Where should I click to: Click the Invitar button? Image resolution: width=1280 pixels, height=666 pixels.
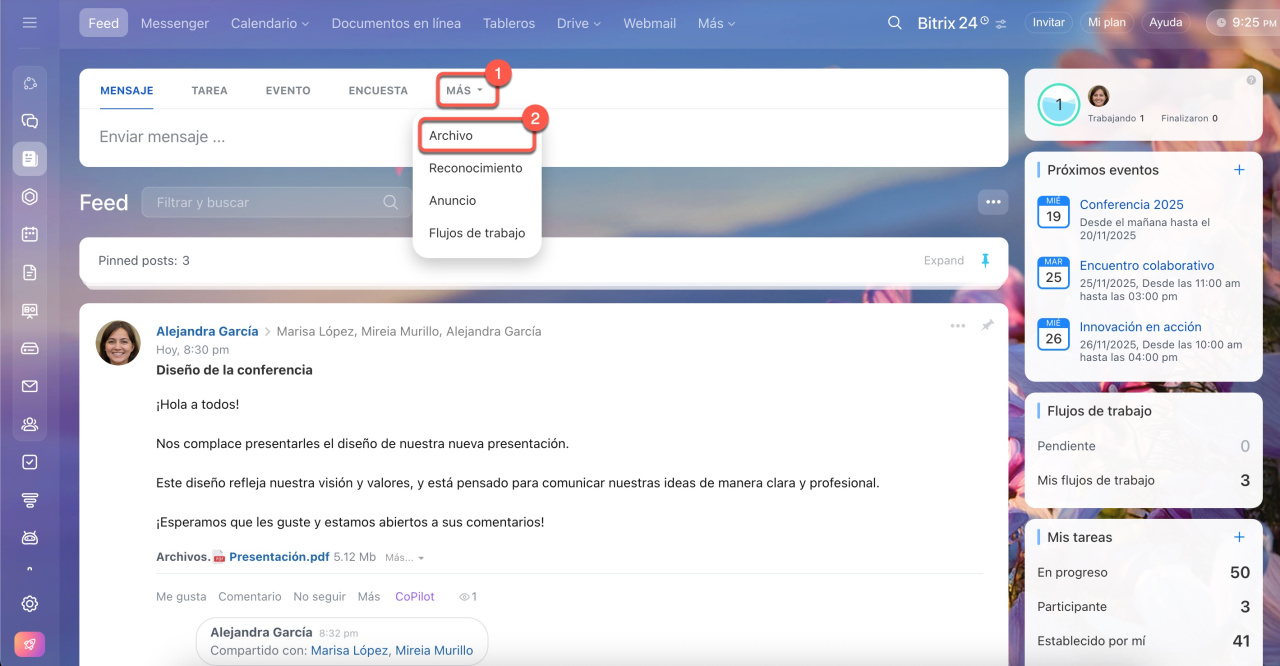[x=1048, y=22]
